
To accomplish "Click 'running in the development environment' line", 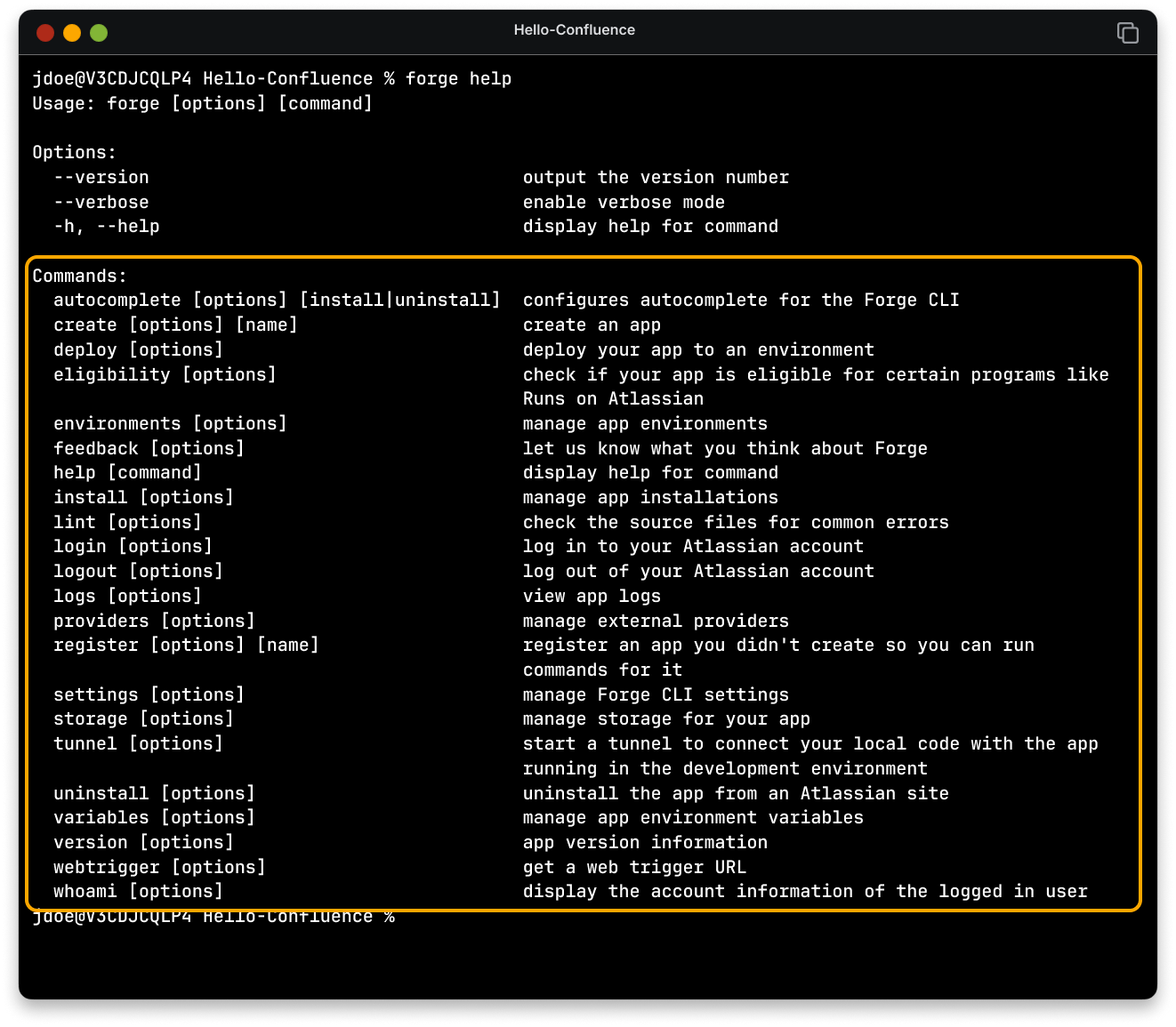I will (x=725, y=768).
